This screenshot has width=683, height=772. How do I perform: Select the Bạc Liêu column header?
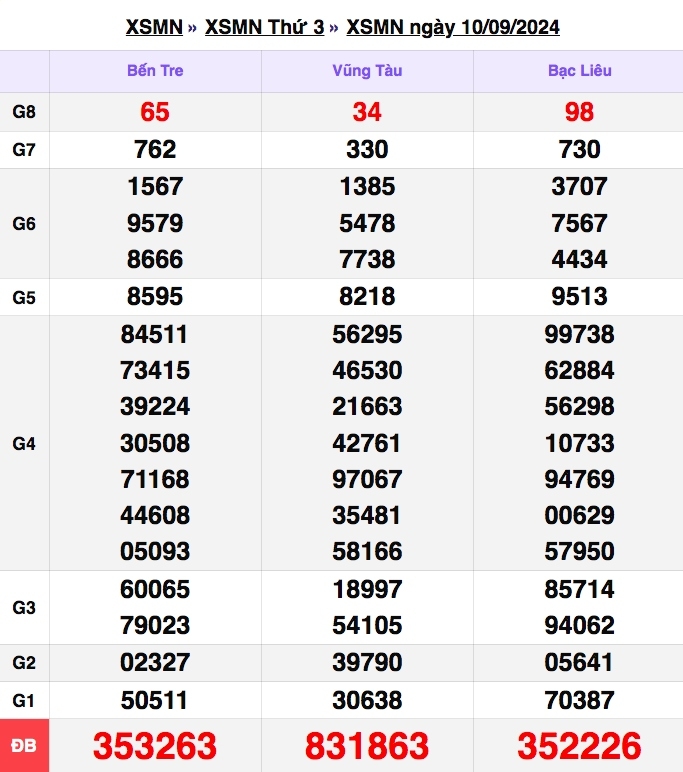click(580, 70)
